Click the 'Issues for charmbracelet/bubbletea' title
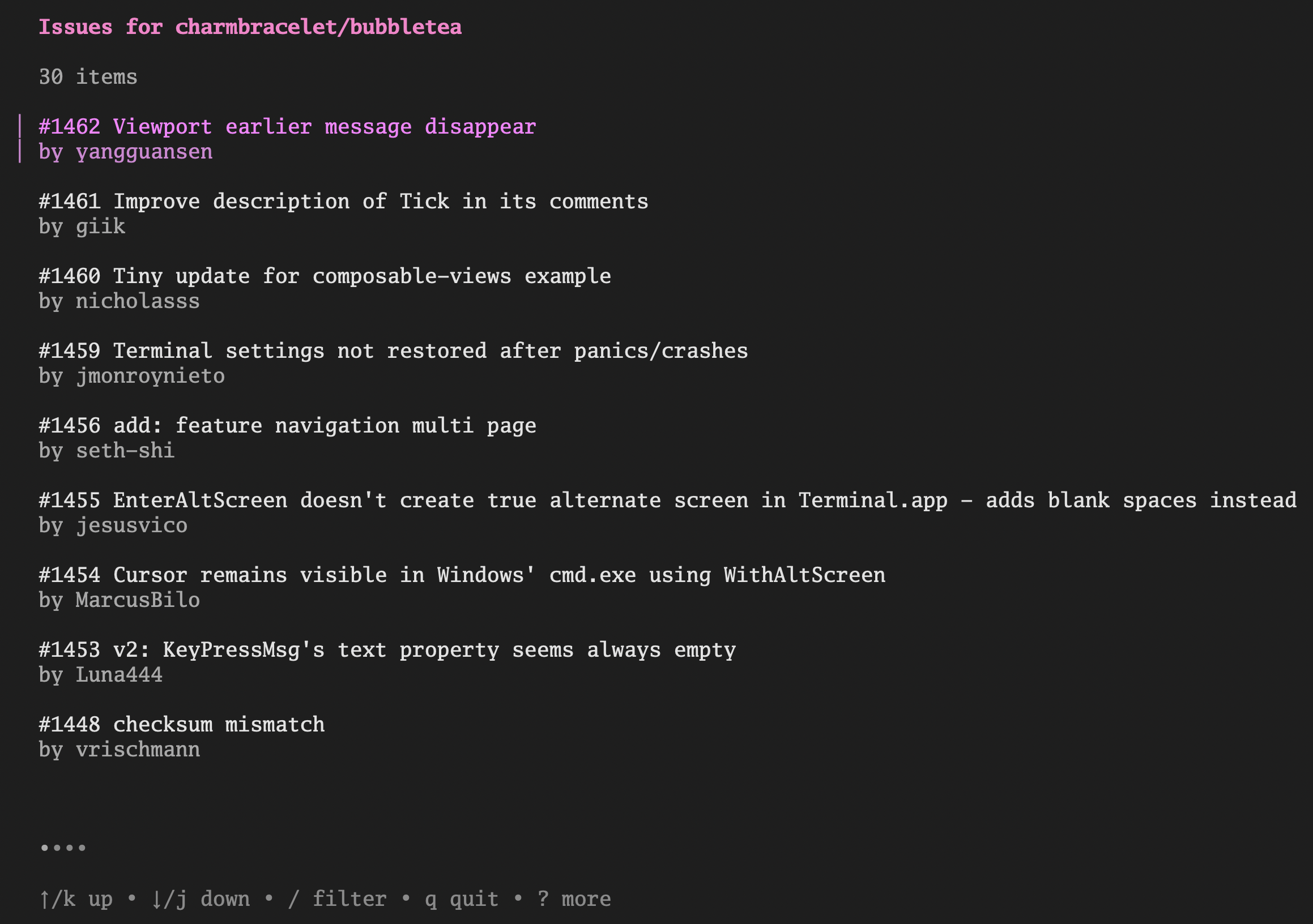 (250, 27)
